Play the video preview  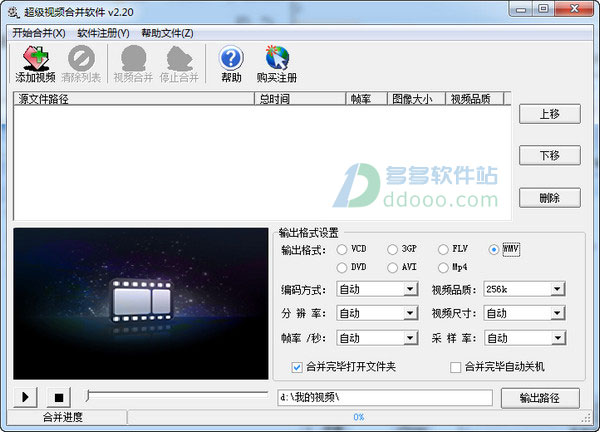point(25,397)
